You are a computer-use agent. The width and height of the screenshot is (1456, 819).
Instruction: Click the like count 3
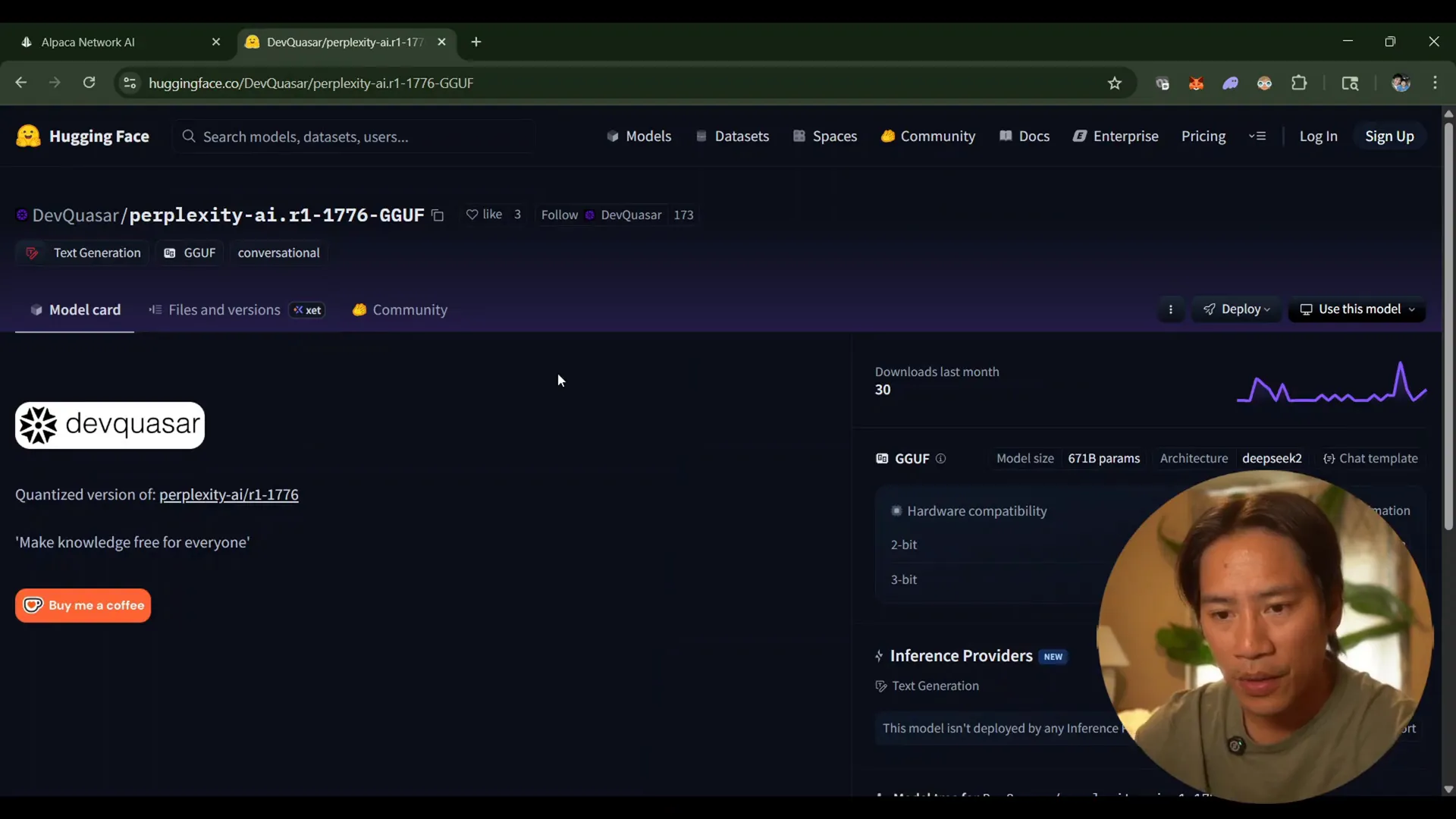pyautogui.click(x=518, y=215)
